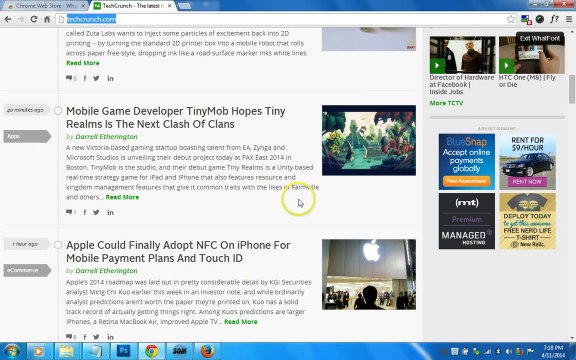Click the timeline circle beside the TinyMob headline

tap(58, 111)
